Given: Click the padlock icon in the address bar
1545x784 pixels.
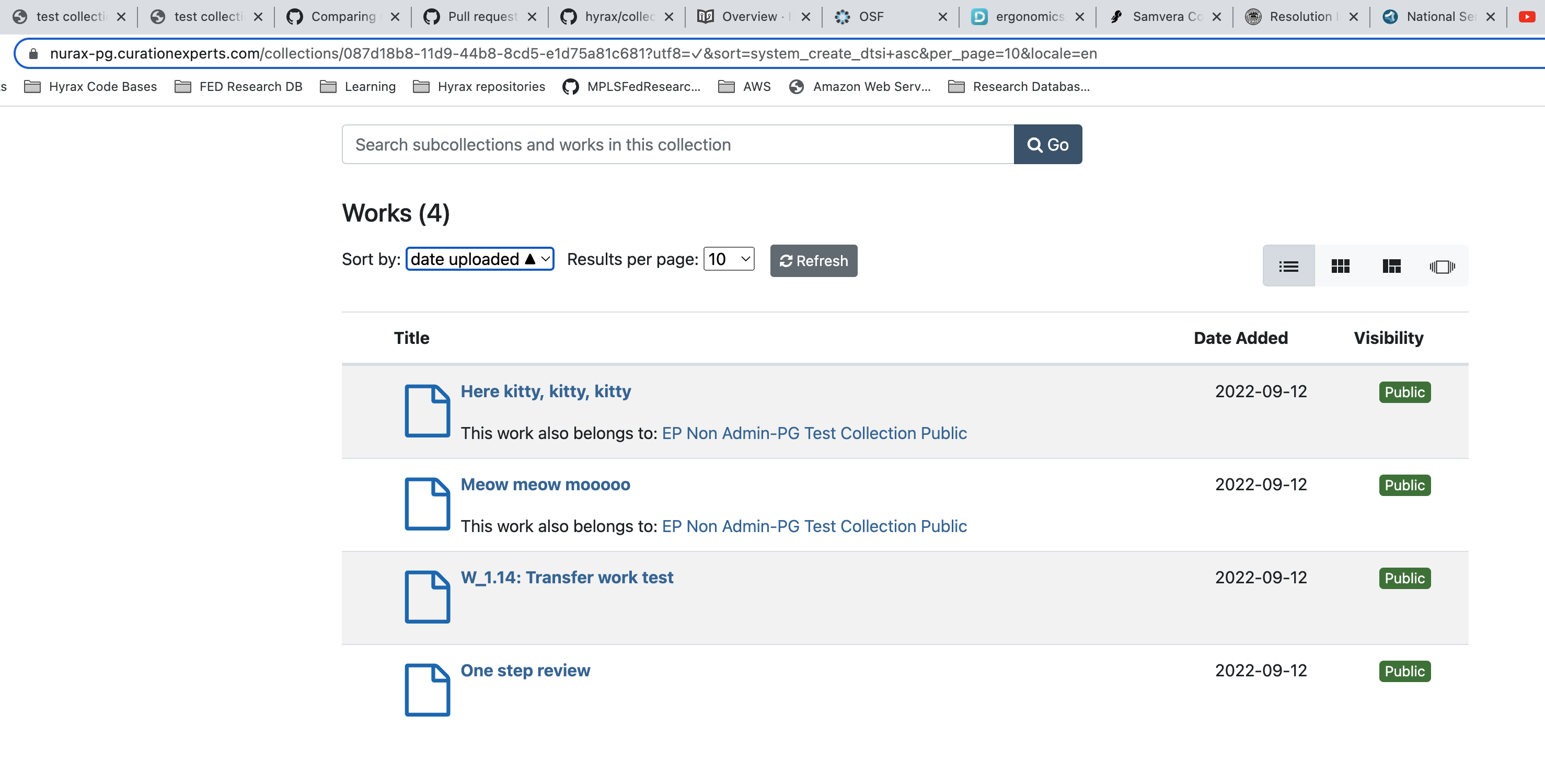Looking at the screenshot, I should coord(34,53).
